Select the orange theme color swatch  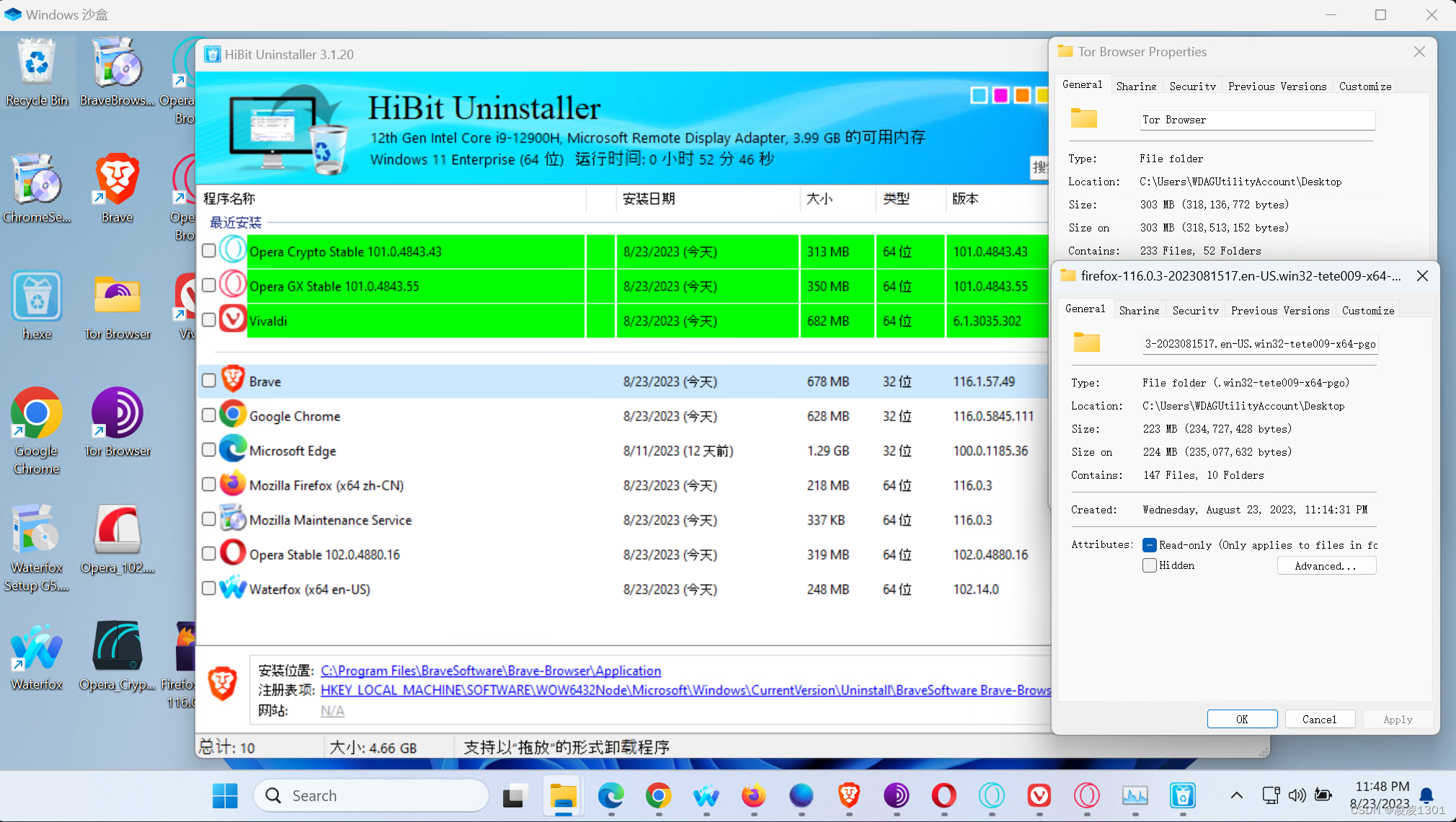click(x=1022, y=95)
